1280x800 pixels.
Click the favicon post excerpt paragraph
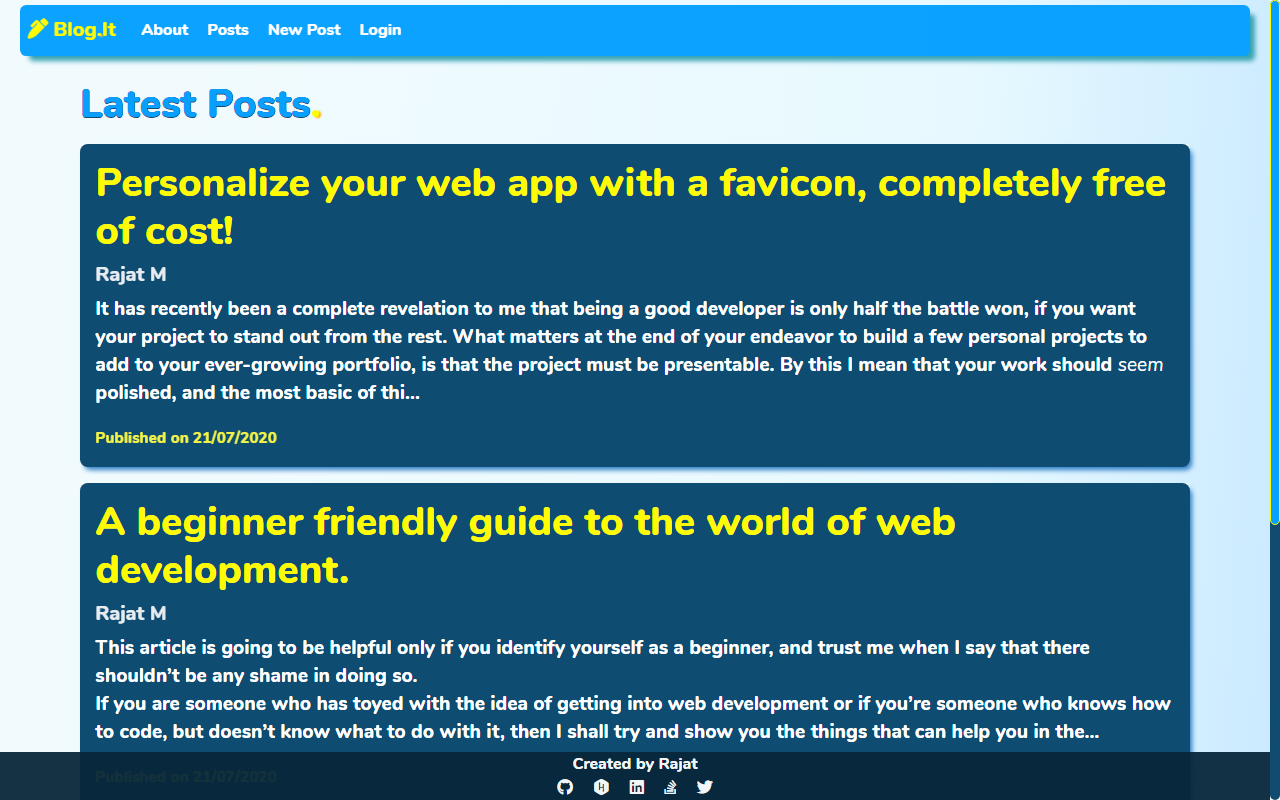point(630,351)
